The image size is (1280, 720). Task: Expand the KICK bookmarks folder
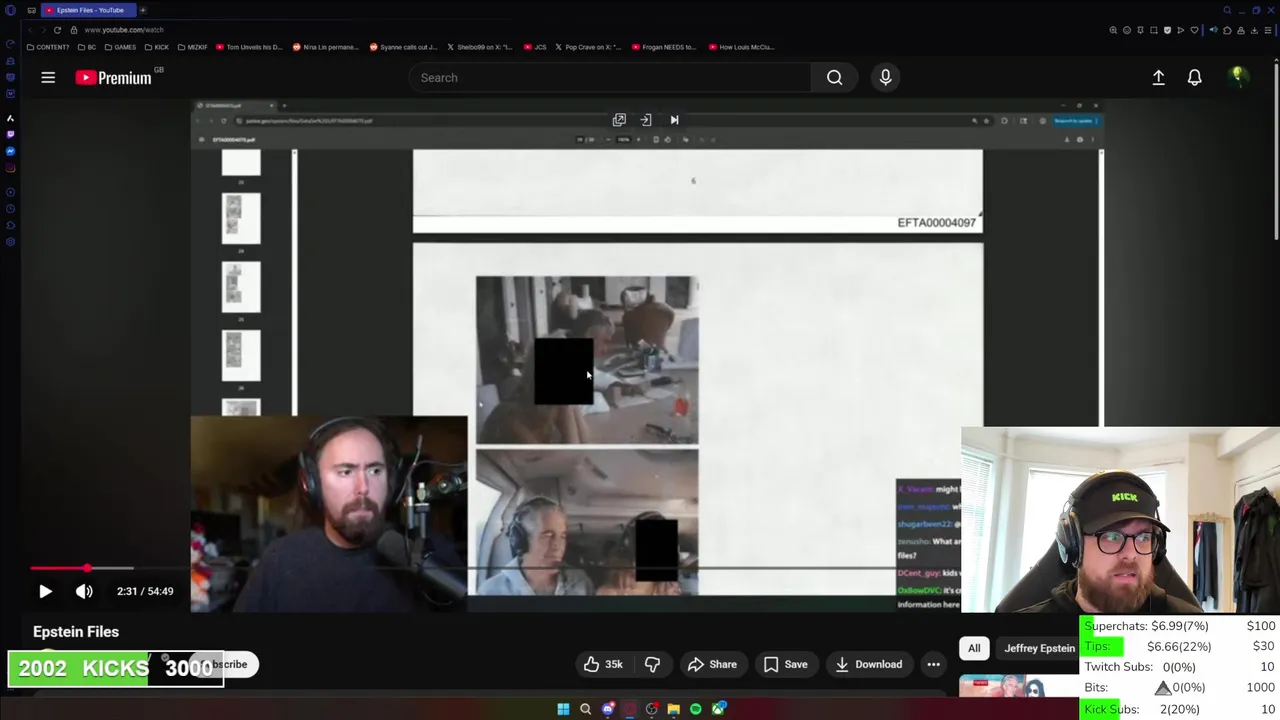157,47
